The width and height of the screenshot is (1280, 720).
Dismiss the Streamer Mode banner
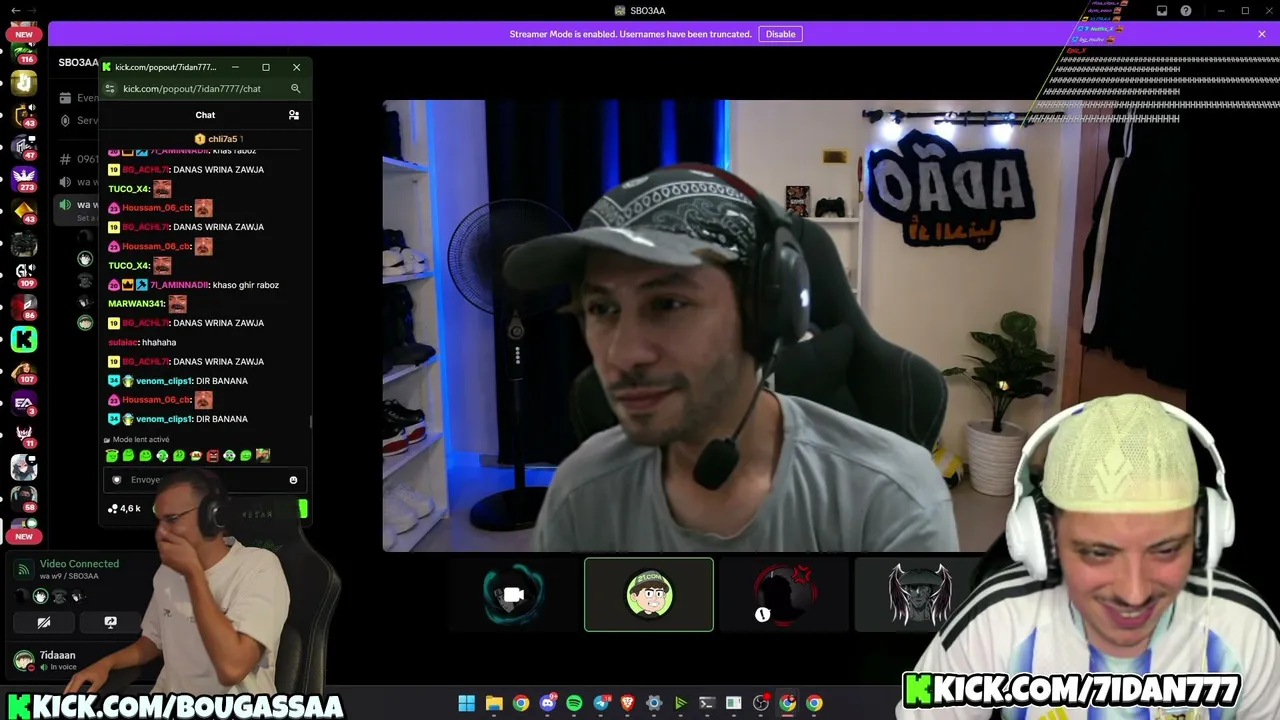click(x=1262, y=34)
